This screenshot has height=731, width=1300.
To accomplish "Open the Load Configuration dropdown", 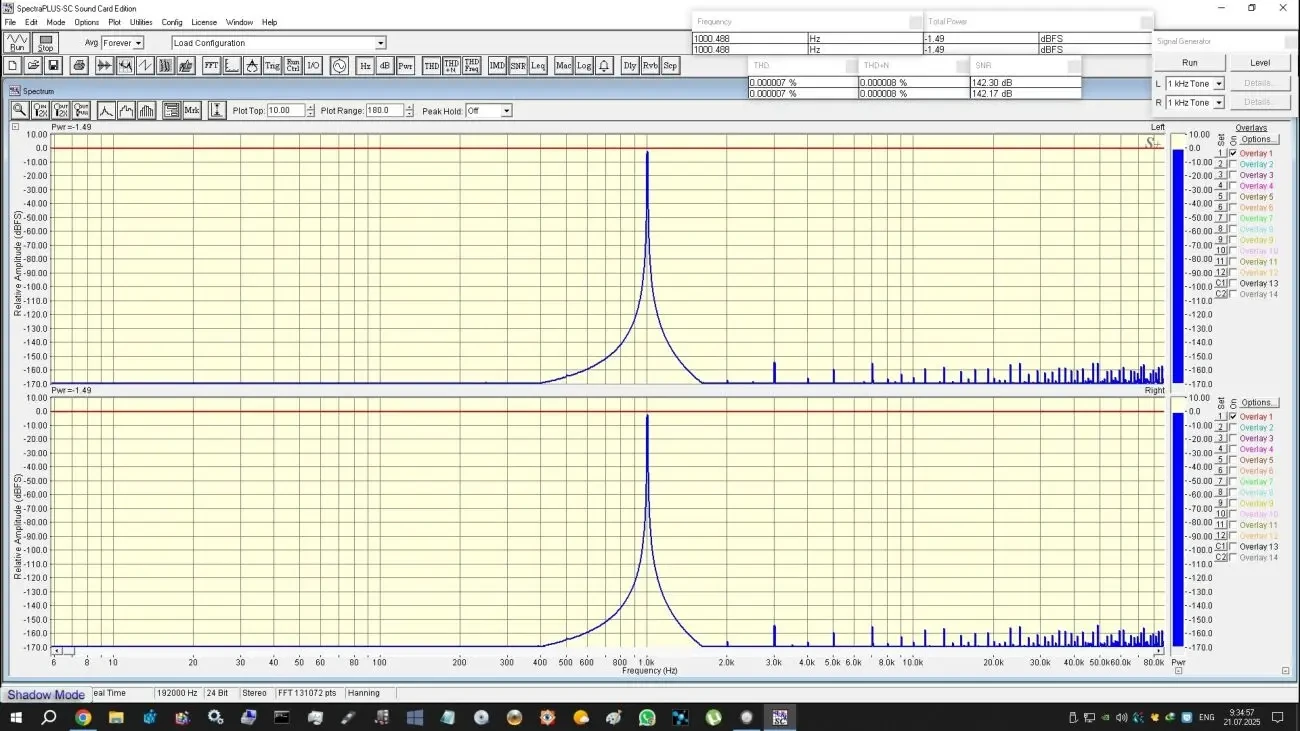I will 380,43.
